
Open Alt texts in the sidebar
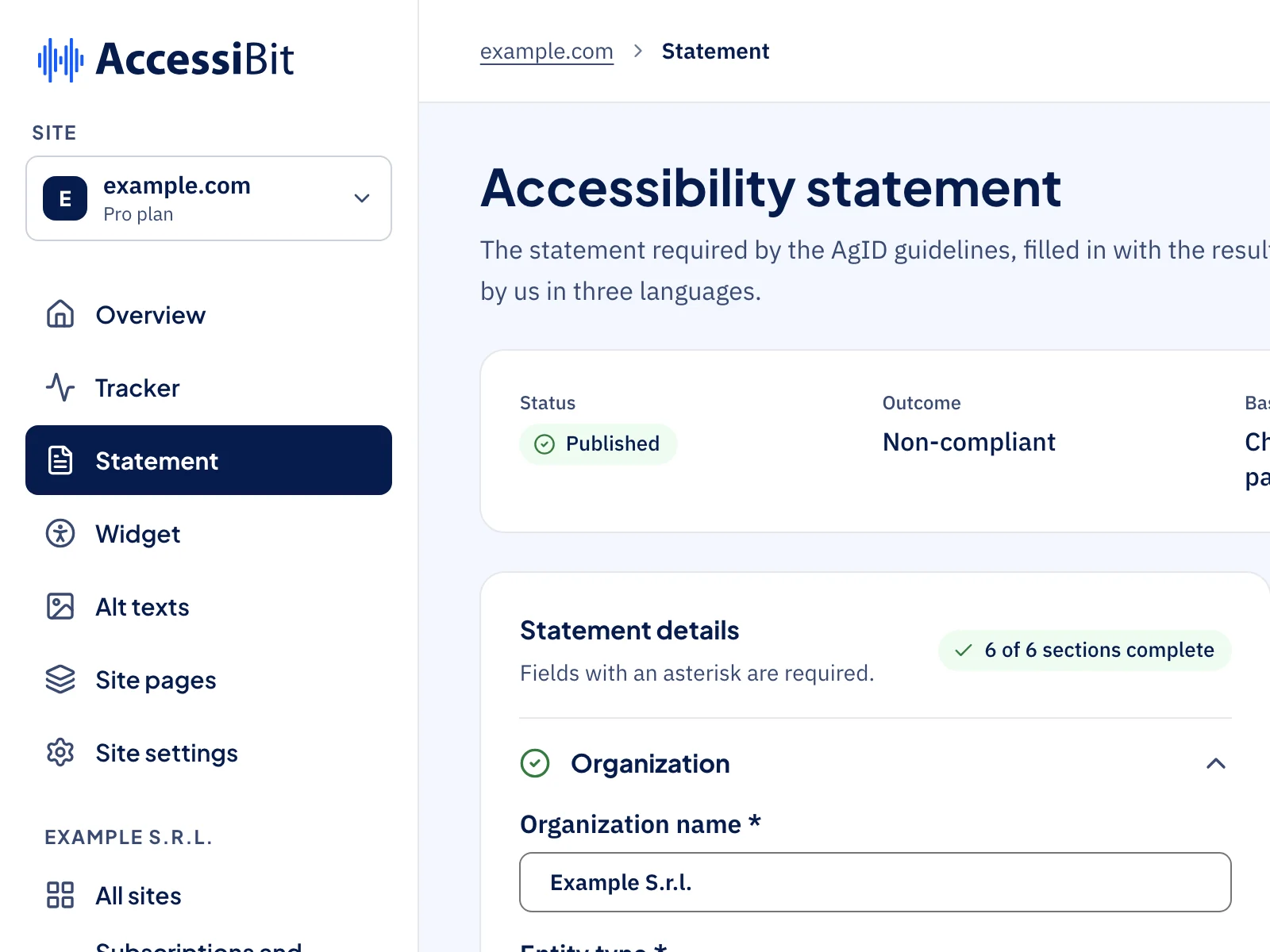(209, 607)
